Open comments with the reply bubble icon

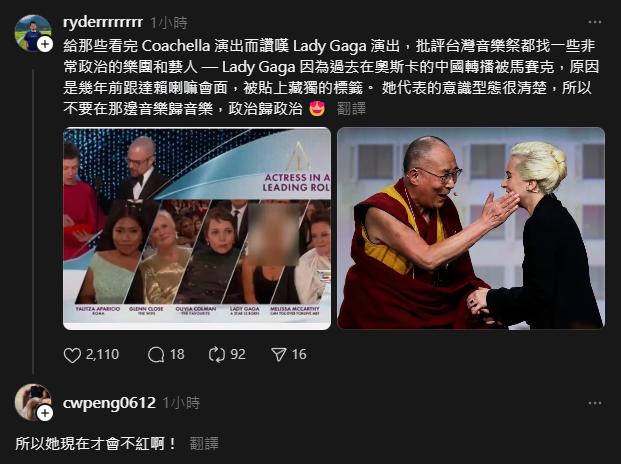pos(156,355)
